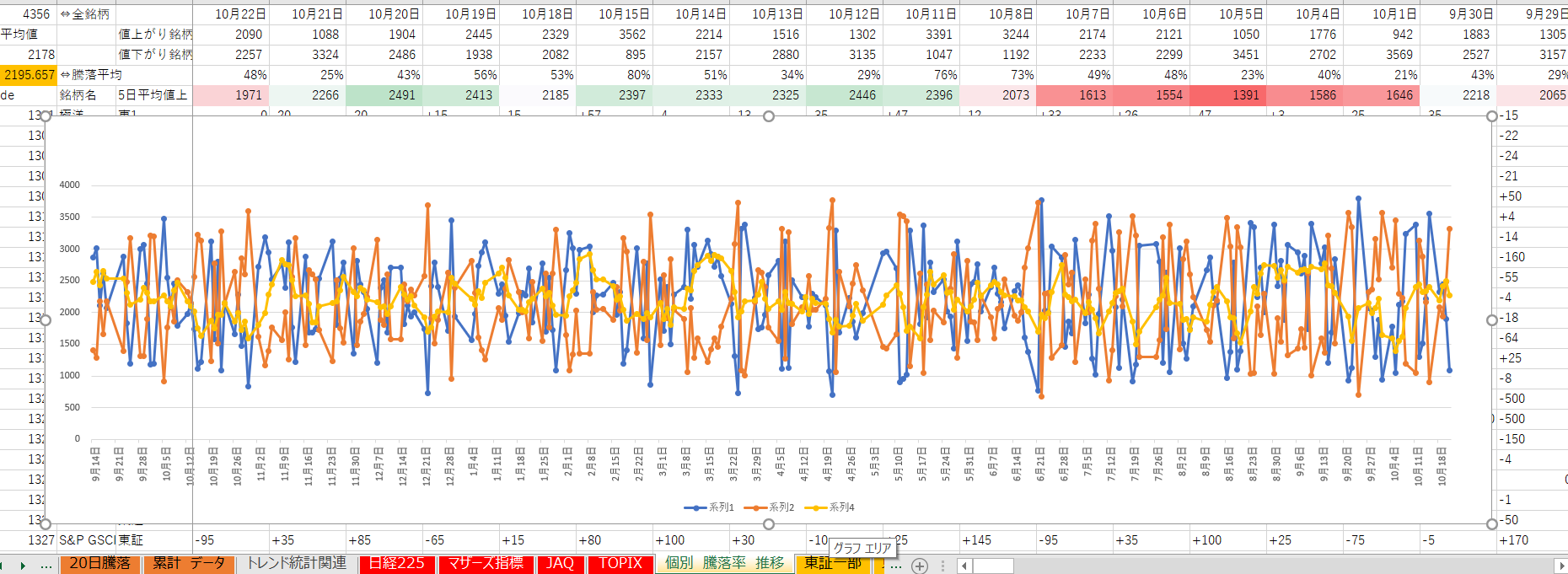Select the 個別 騰落率 推移 sheet tab
Viewport: 1568px width, 574px height.
pyautogui.click(x=724, y=563)
